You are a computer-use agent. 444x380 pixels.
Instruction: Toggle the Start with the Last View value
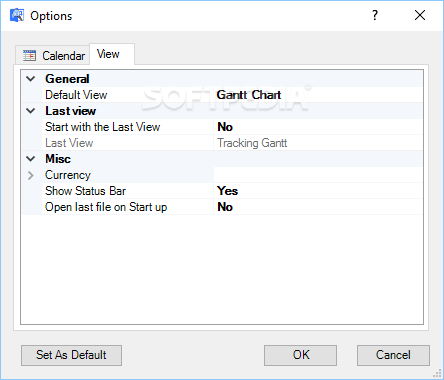pos(318,127)
